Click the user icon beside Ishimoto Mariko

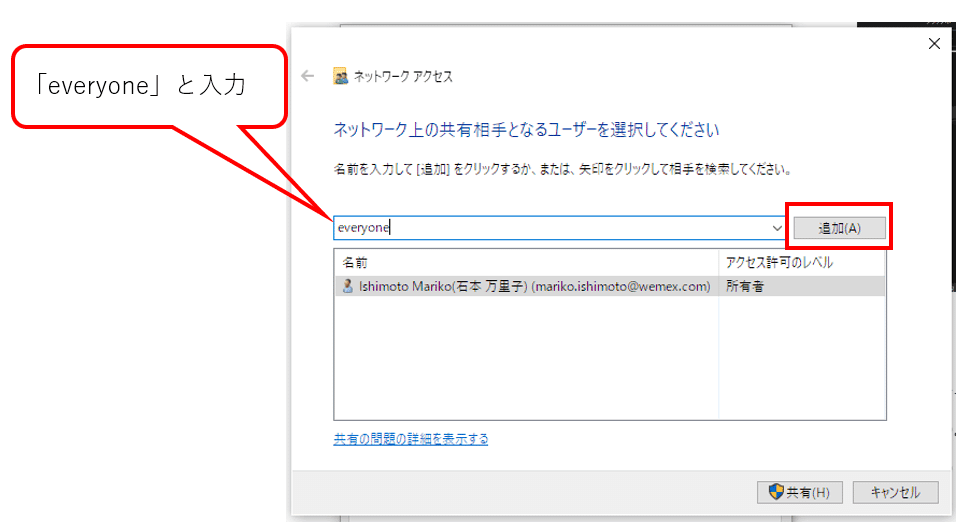(x=348, y=286)
